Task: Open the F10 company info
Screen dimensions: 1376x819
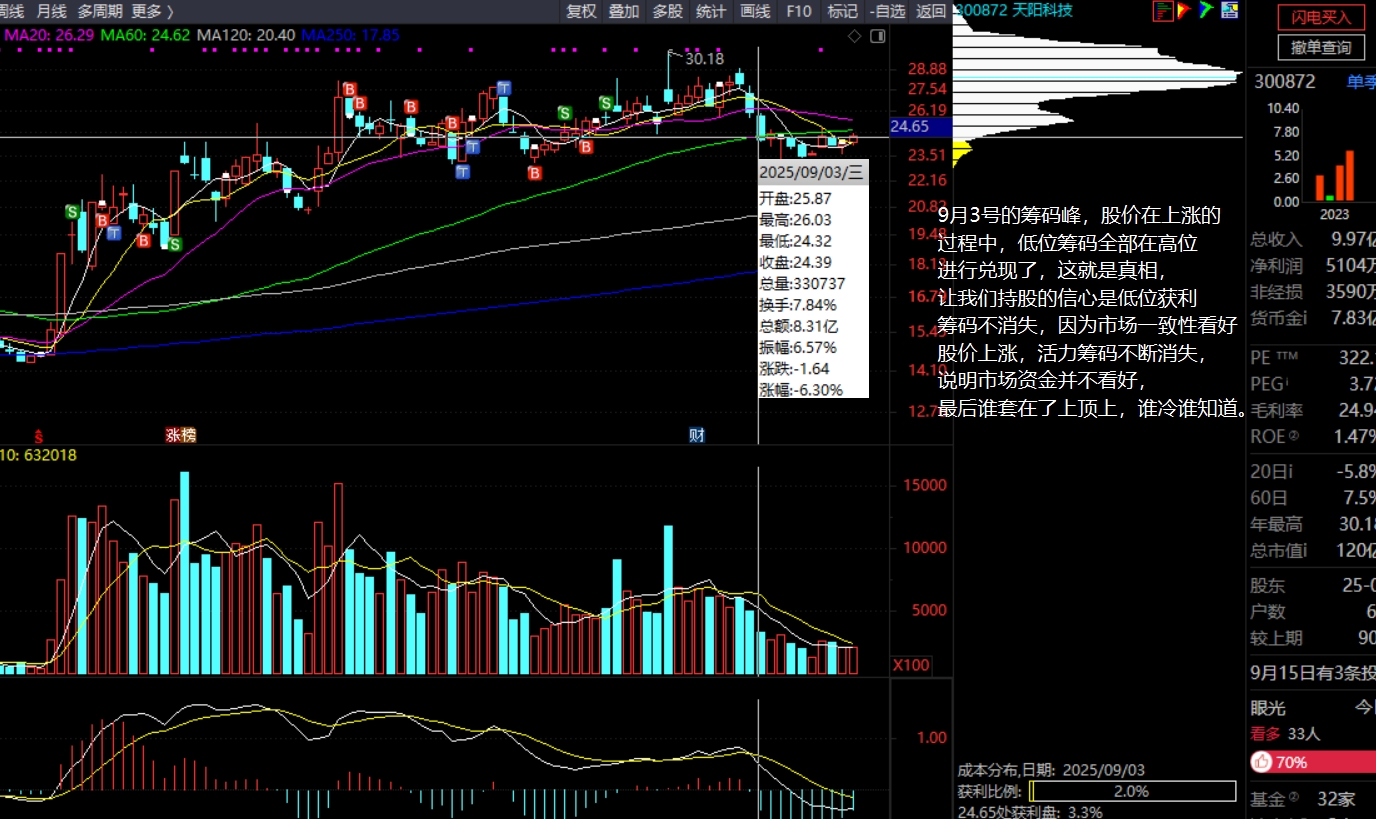Action: pyautogui.click(x=799, y=11)
